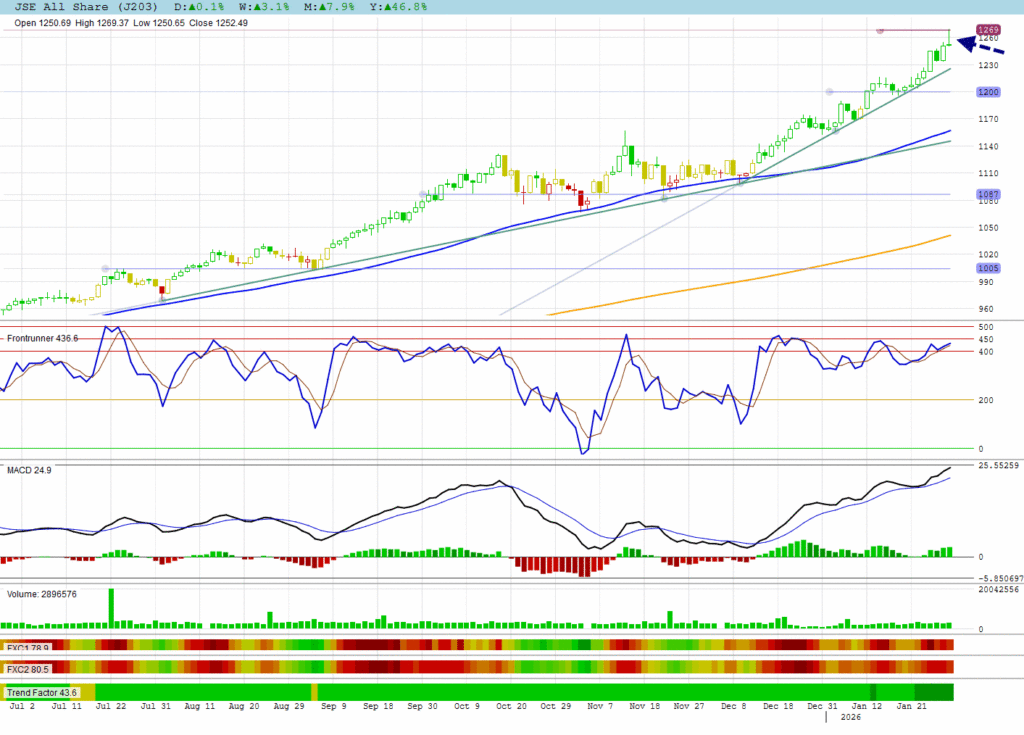1024x735 pixels.
Task: Select the grey handle on 1005 line
Action: [x=105, y=269]
